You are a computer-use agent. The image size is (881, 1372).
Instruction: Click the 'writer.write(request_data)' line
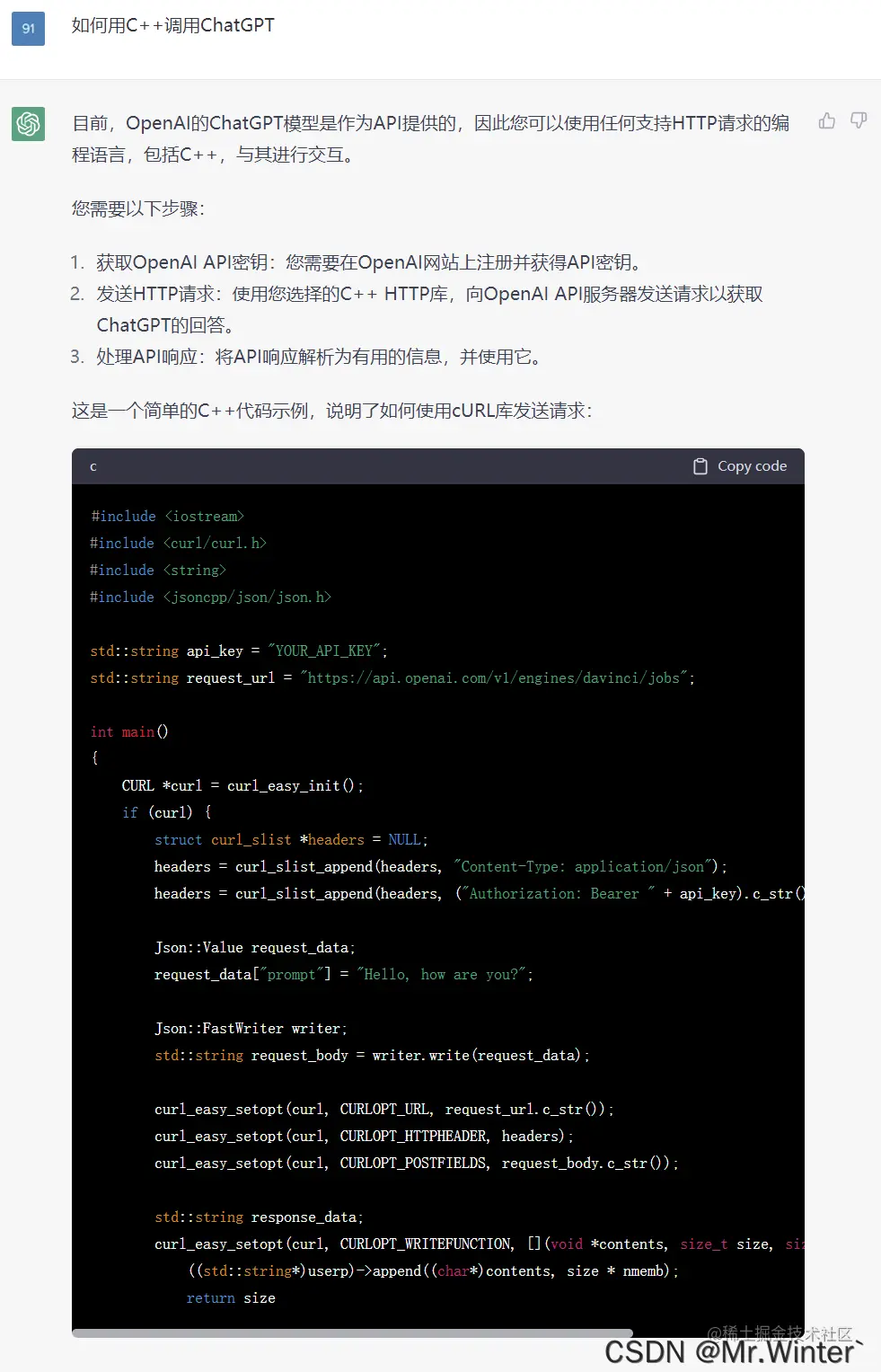[372, 1055]
